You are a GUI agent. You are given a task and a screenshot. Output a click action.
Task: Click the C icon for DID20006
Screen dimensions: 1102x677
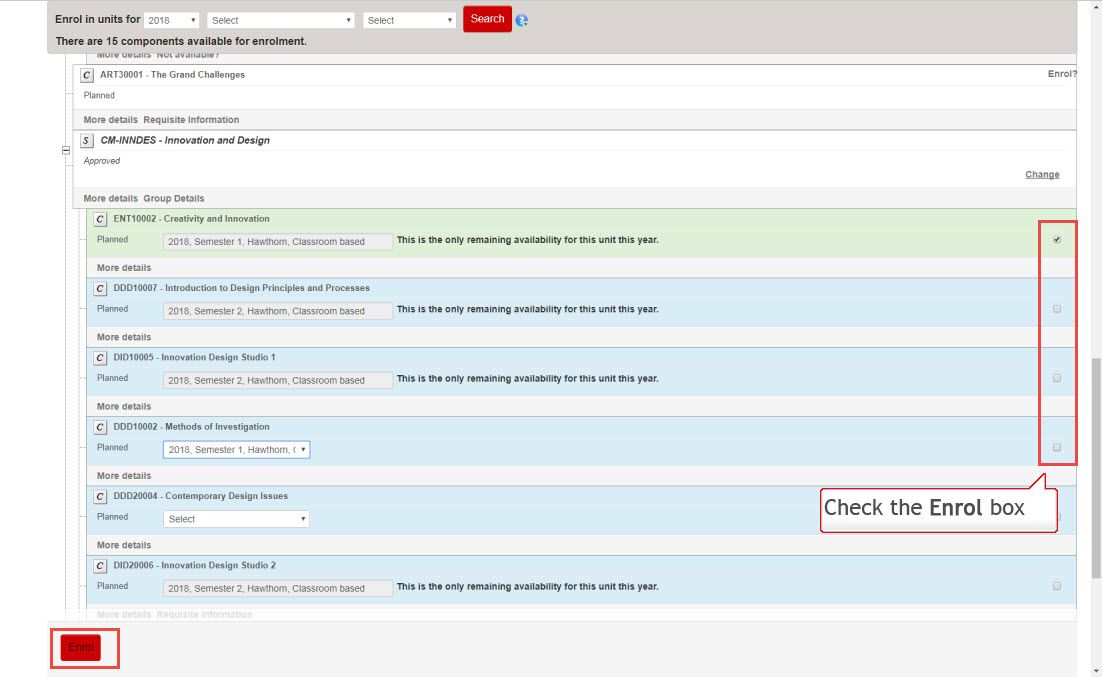point(100,566)
